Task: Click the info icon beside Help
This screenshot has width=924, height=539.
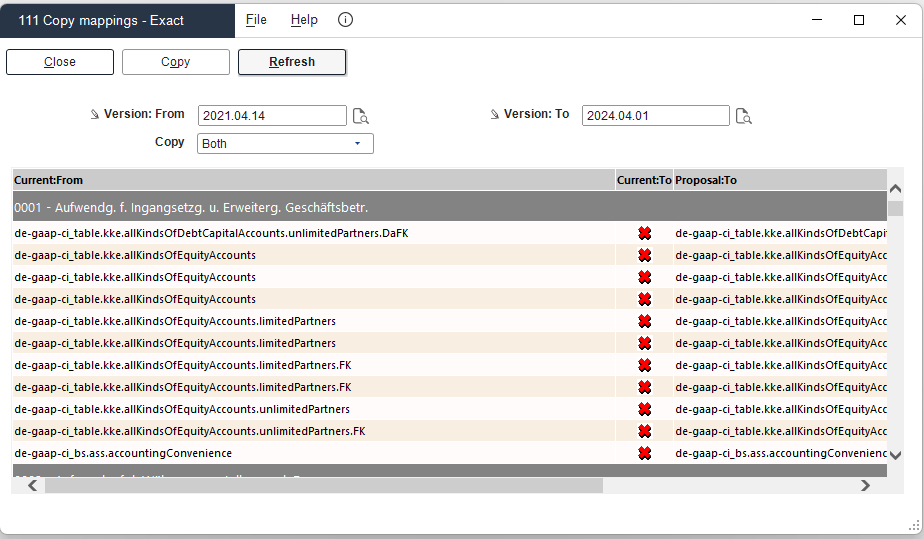Action: [x=345, y=20]
